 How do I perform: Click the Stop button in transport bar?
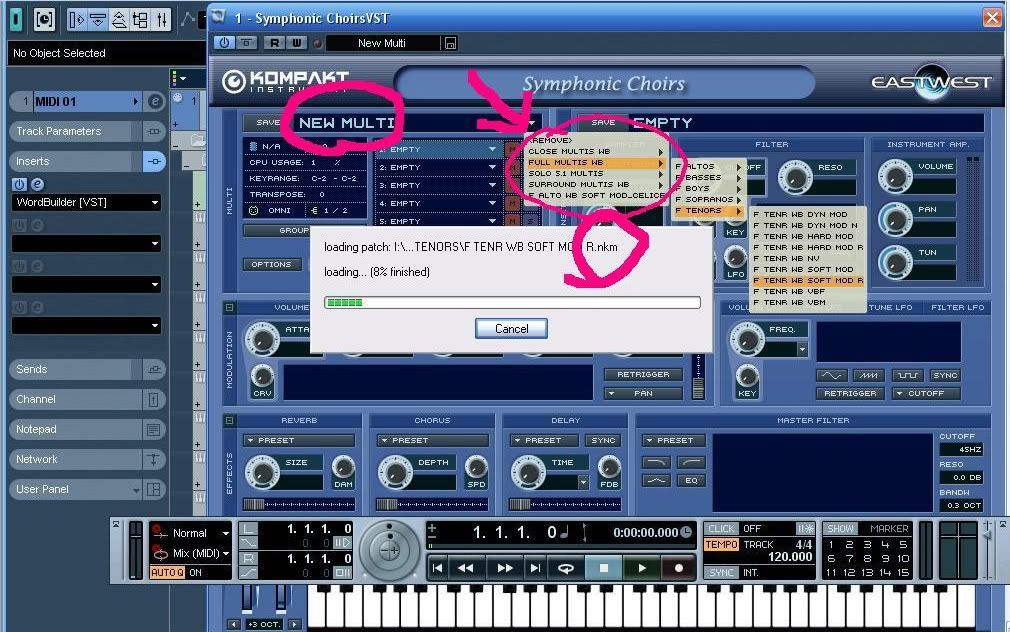pos(604,568)
